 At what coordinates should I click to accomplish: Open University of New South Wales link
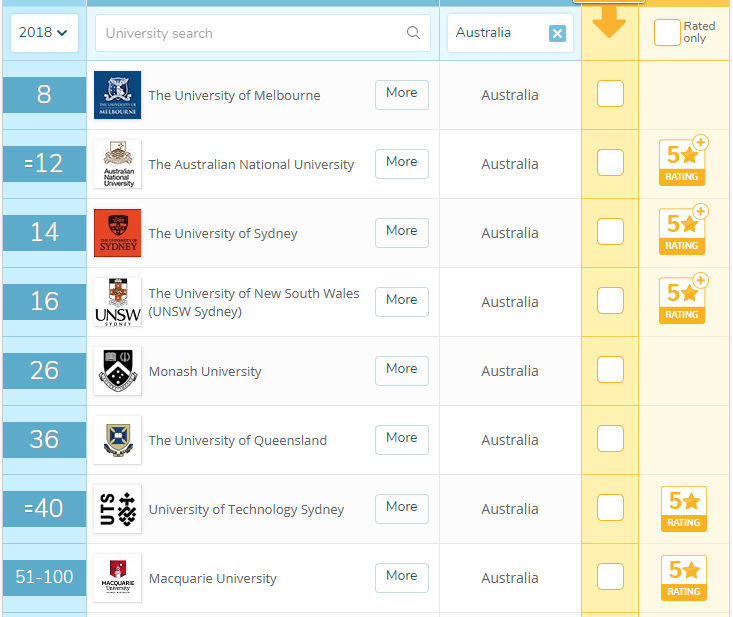click(x=254, y=302)
